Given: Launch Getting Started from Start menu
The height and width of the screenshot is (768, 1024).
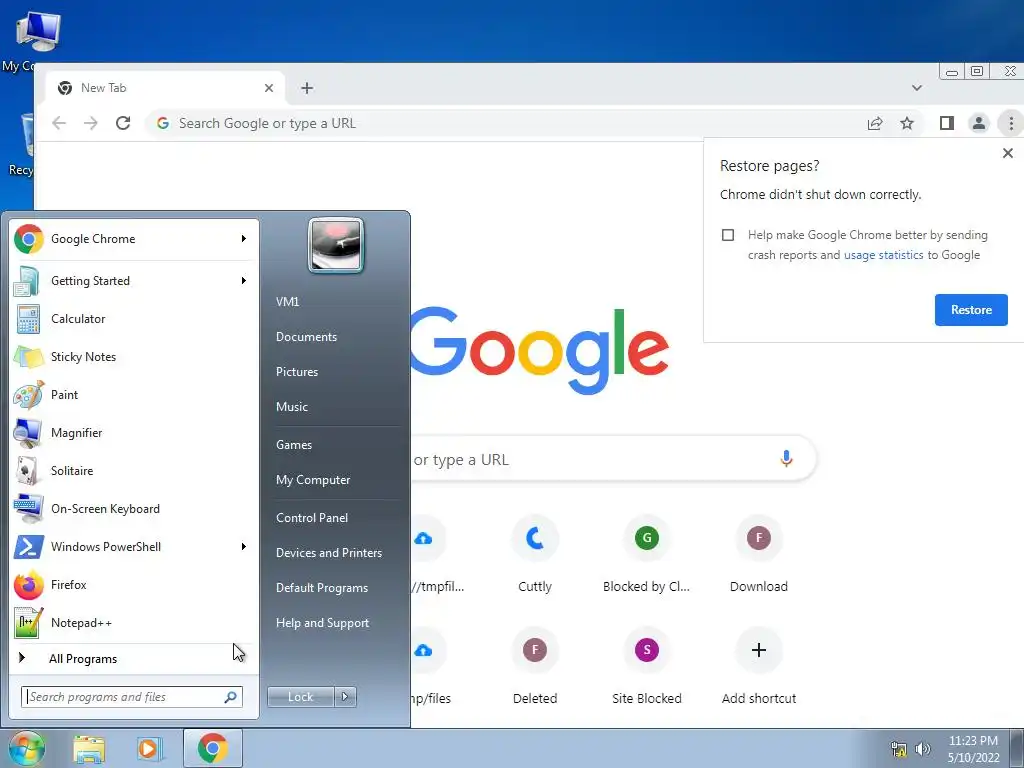Looking at the screenshot, I should [131, 281].
